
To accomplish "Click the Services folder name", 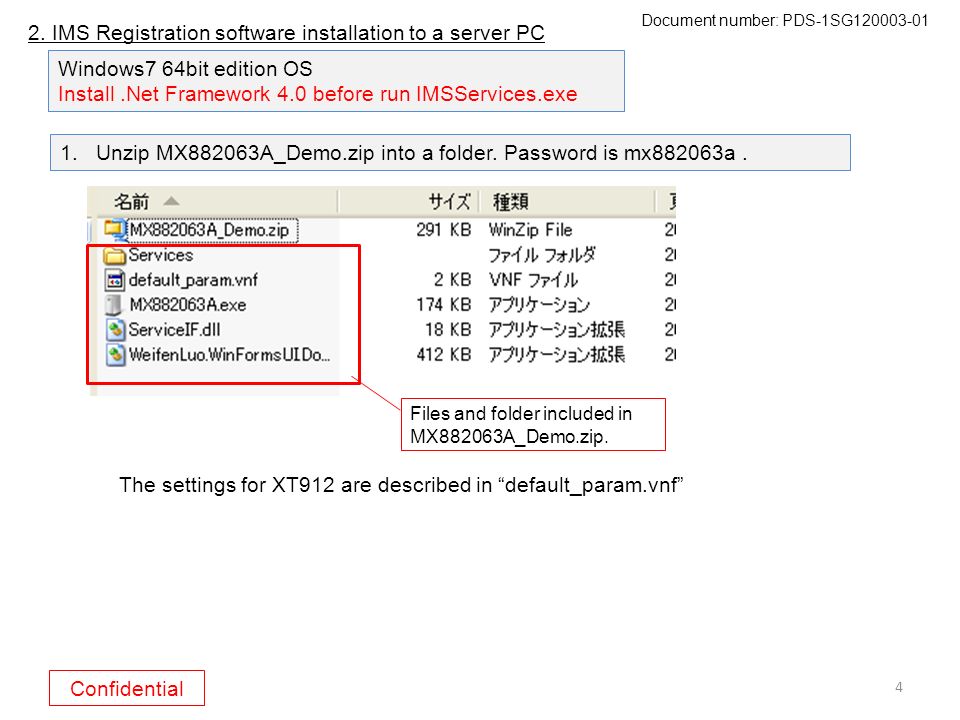I will point(160,255).
